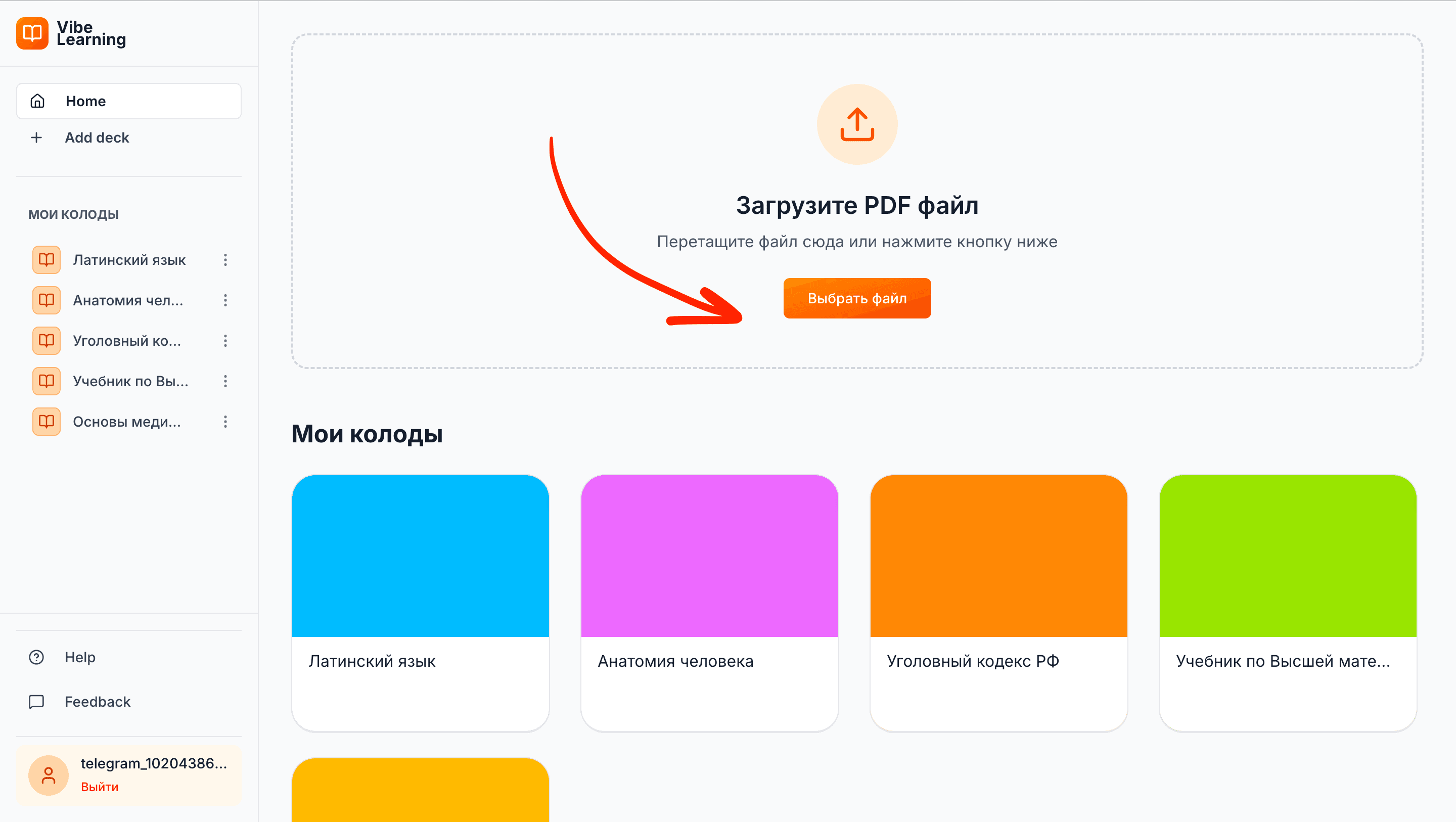
Task: Click the Выбрать файл button
Action: pyautogui.click(x=856, y=298)
